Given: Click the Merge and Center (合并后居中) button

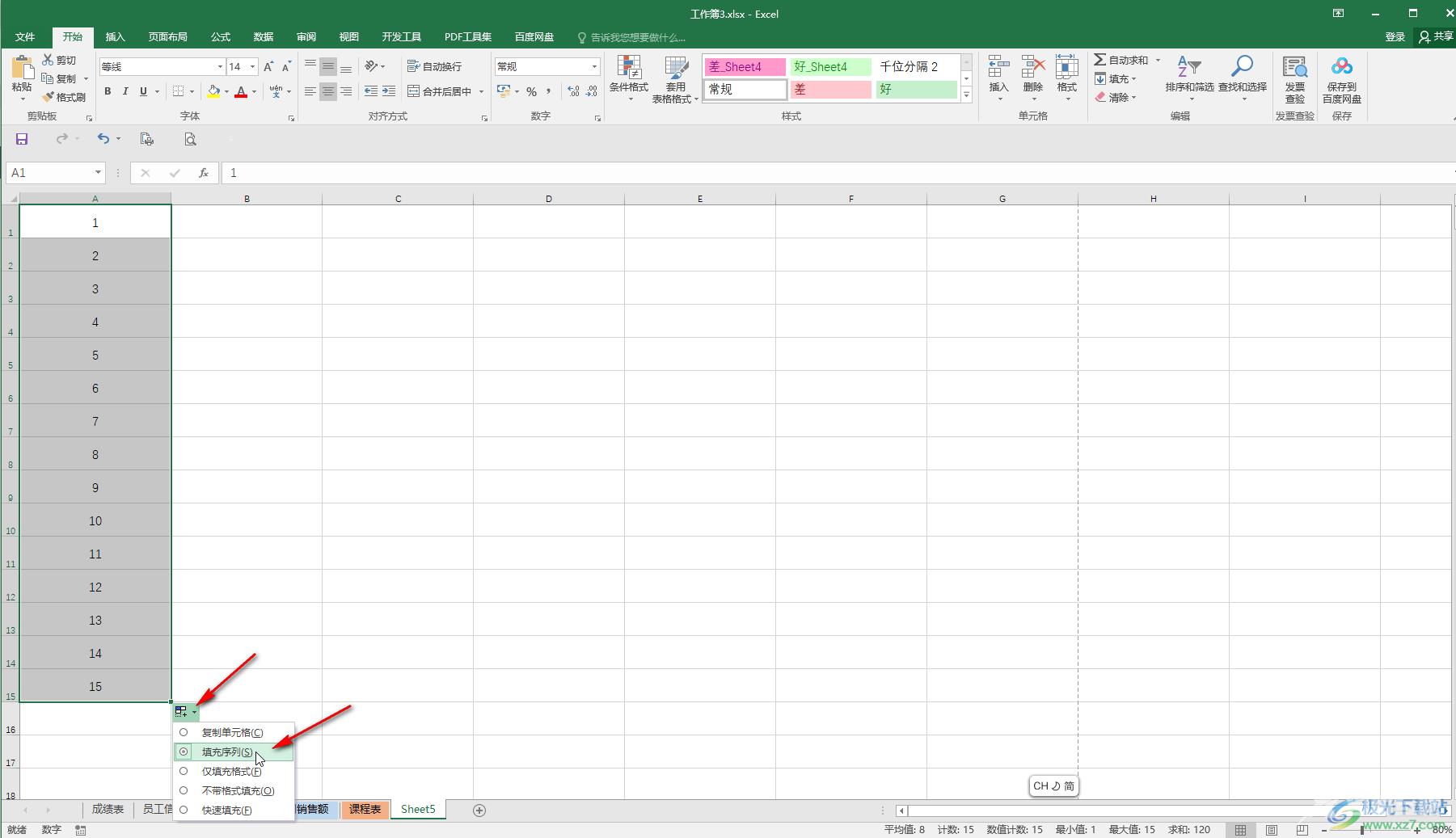Looking at the screenshot, I should click(441, 91).
